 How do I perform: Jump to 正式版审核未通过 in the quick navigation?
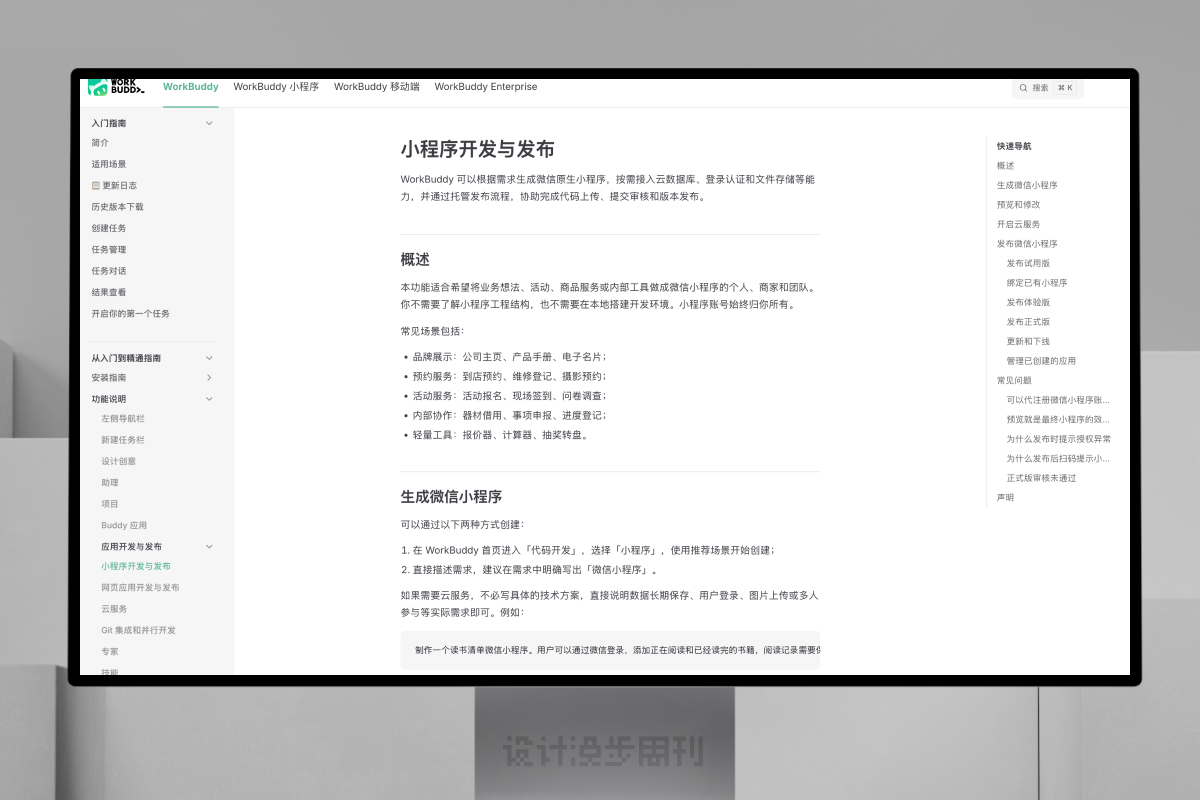point(1042,478)
